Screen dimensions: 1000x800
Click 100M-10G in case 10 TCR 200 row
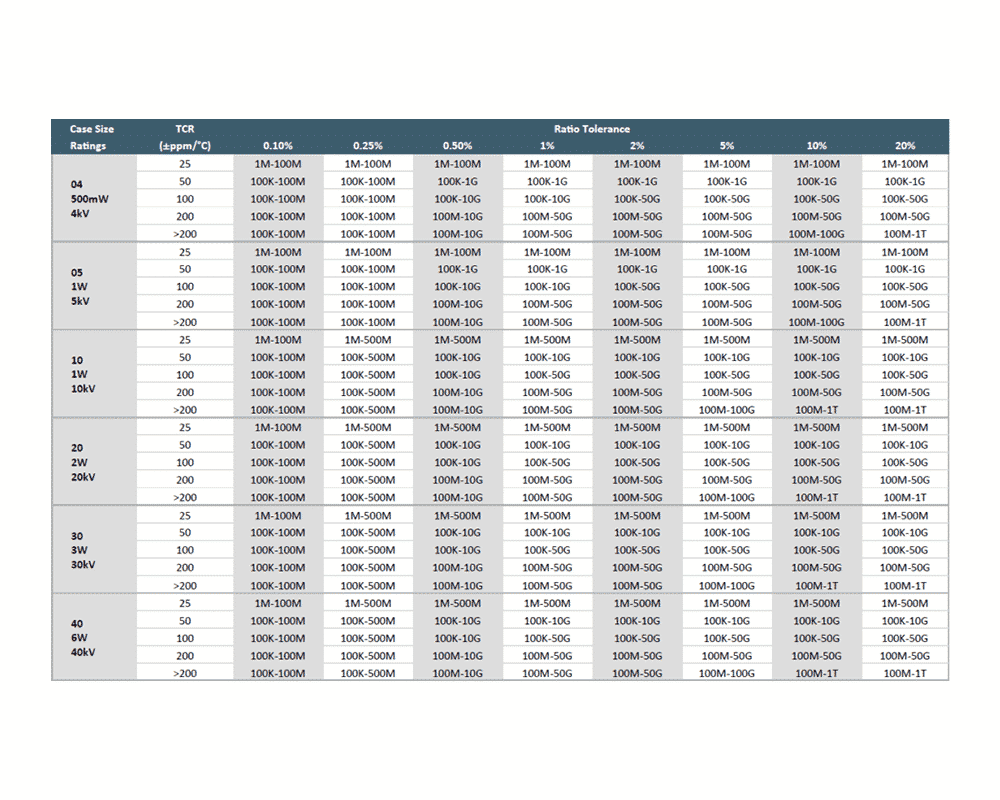(x=457, y=392)
